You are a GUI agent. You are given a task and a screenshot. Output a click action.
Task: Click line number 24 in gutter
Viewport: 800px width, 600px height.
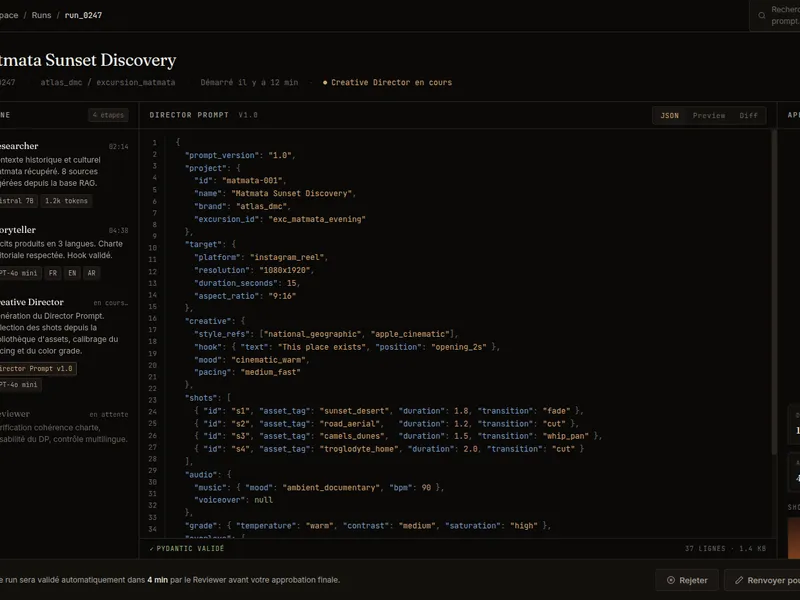pos(152,412)
